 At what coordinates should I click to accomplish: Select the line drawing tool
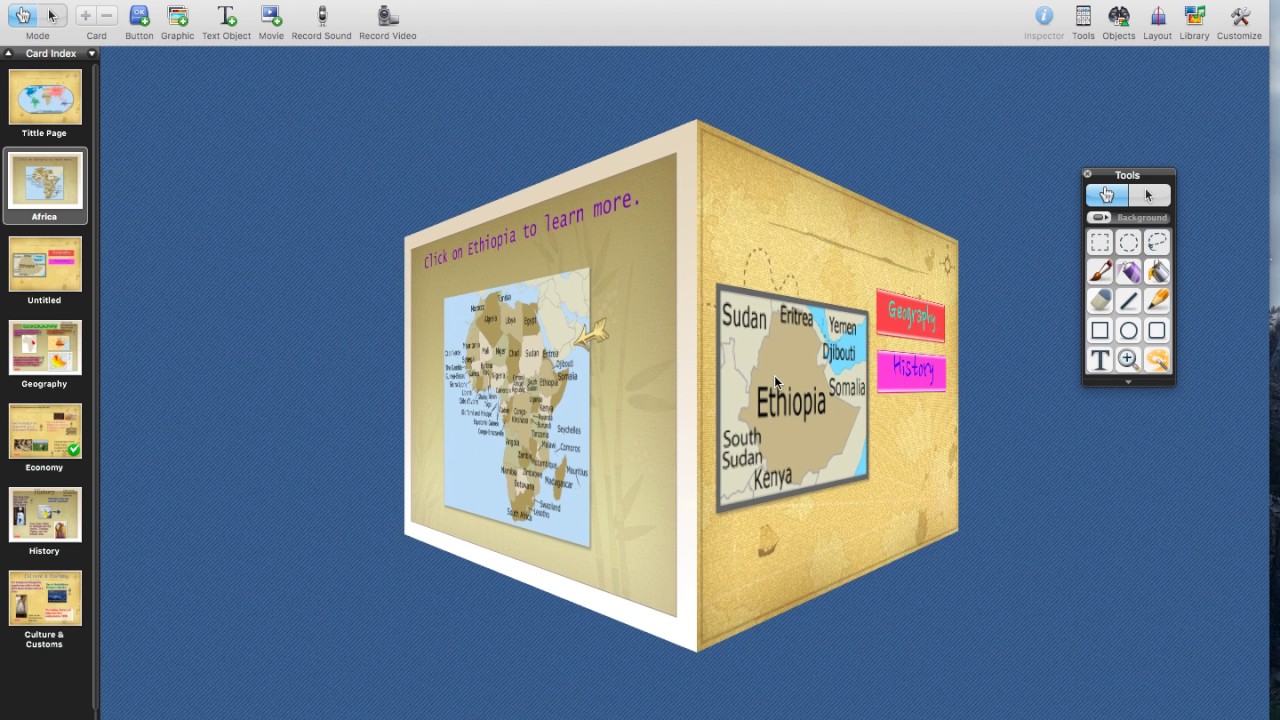coord(1128,300)
